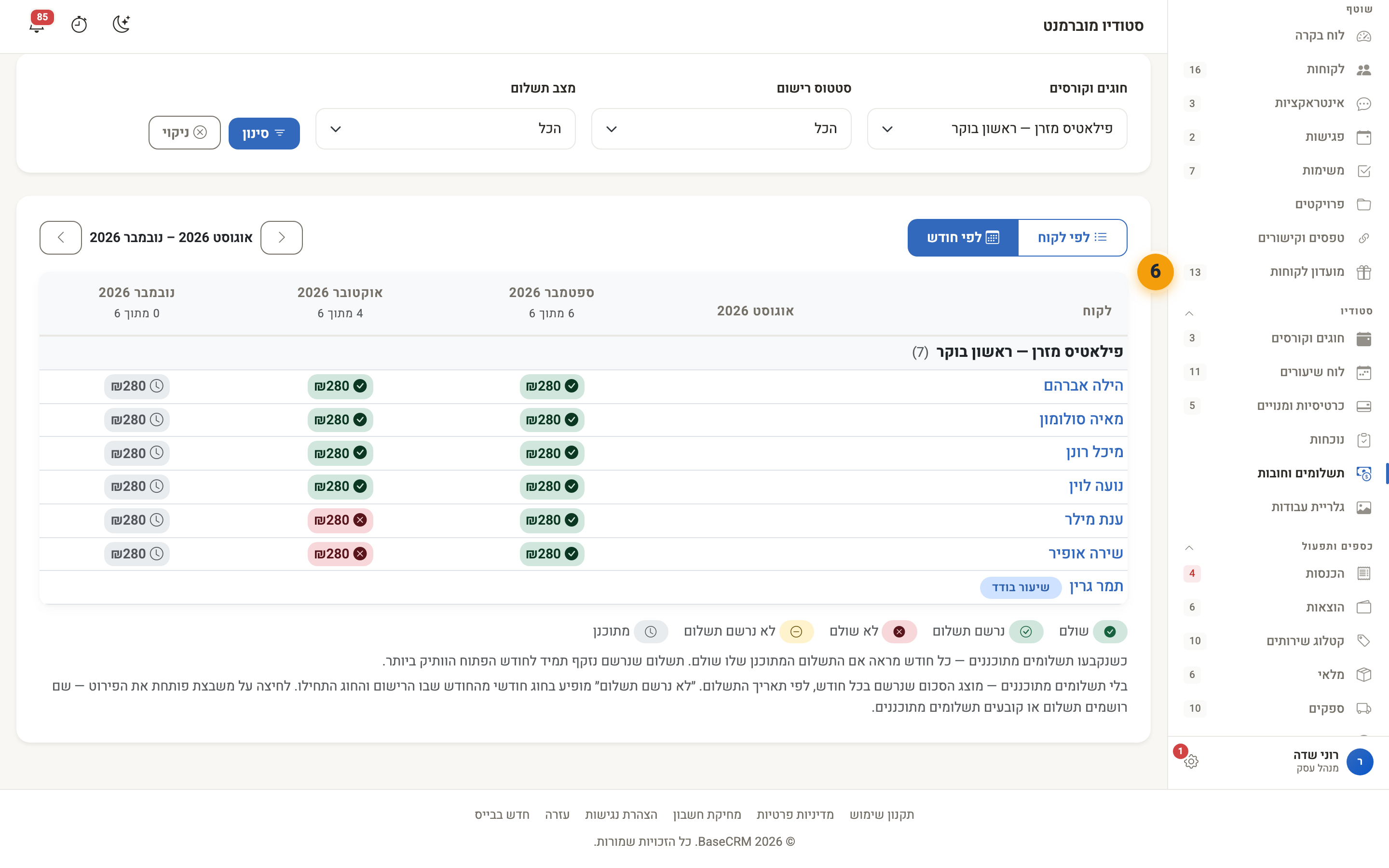Image resolution: width=1389 pixels, height=868 pixels.
Task: Click the מועדון לקוחות gift icon
Action: (x=1364, y=272)
